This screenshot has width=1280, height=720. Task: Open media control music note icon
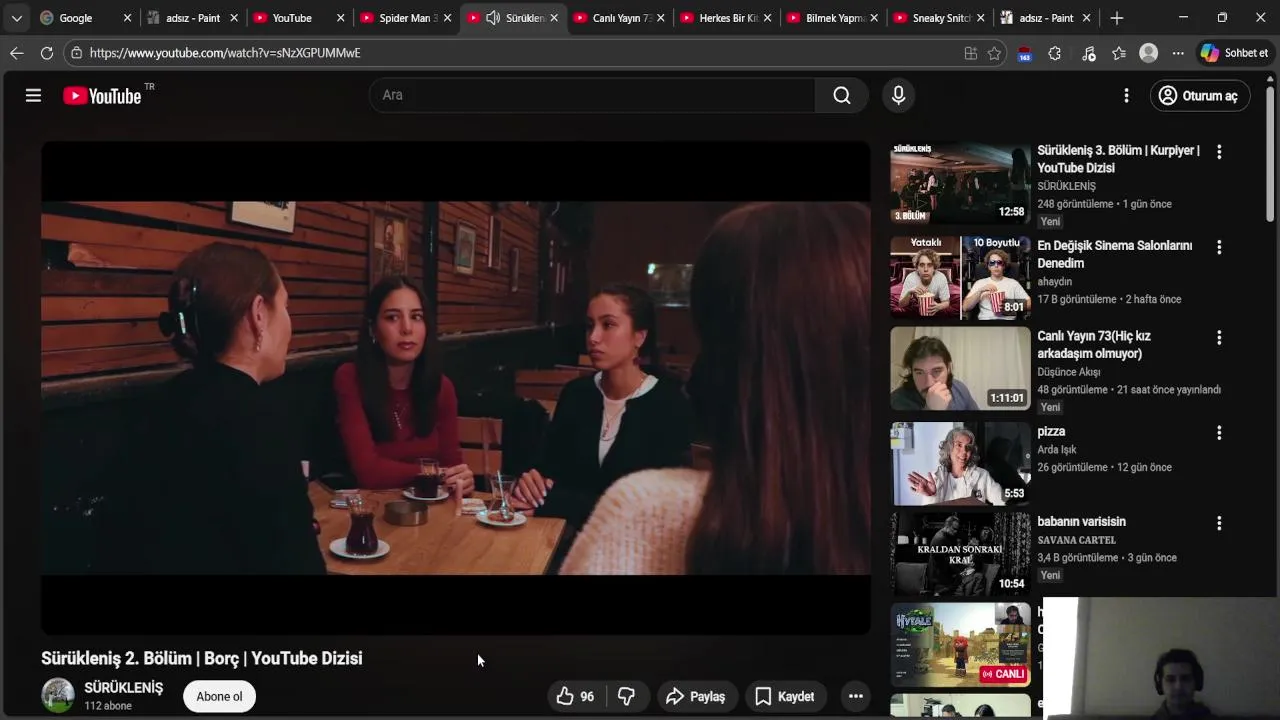(1089, 53)
